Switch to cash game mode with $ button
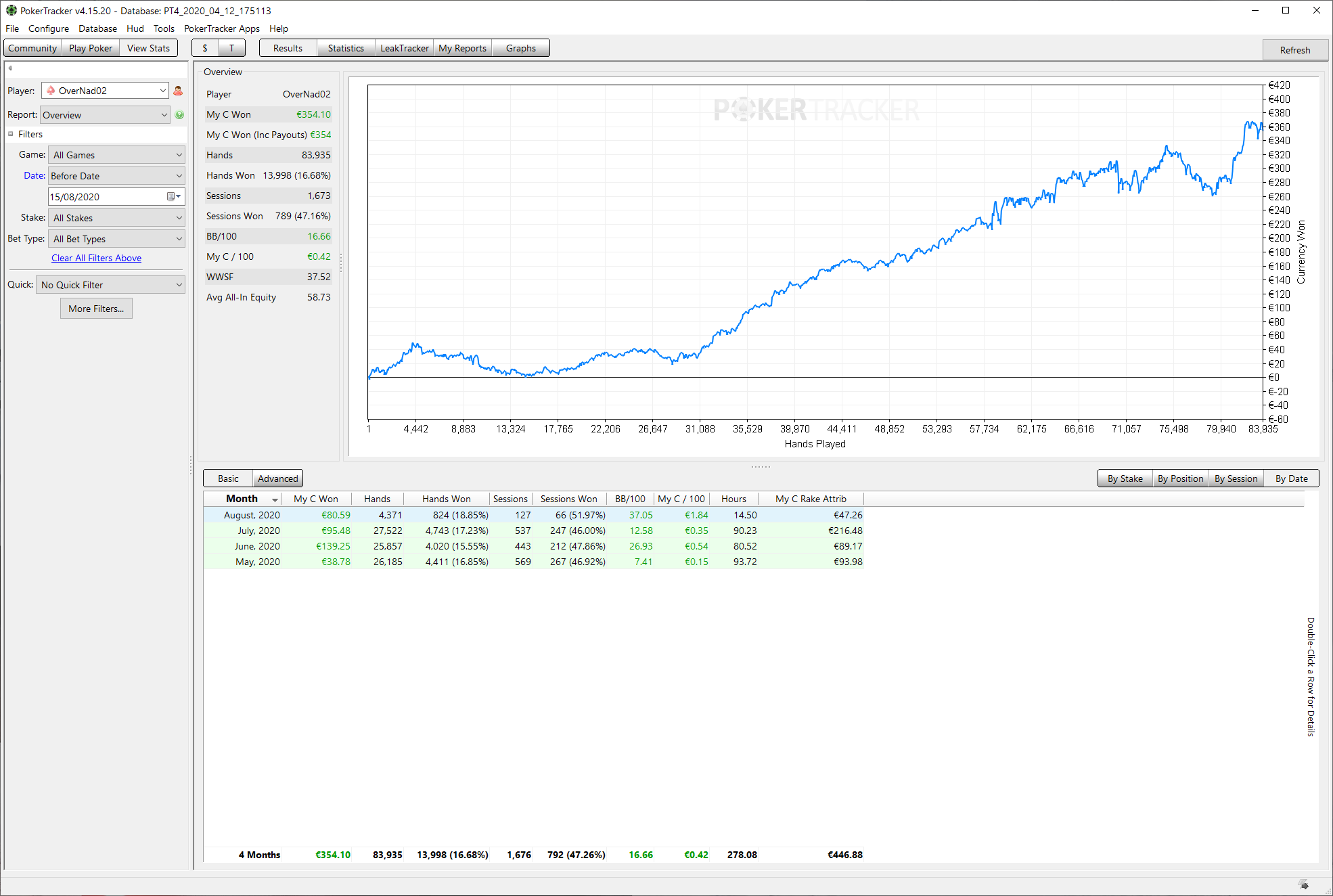Image resolution: width=1333 pixels, height=896 pixels. (x=205, y=48)
